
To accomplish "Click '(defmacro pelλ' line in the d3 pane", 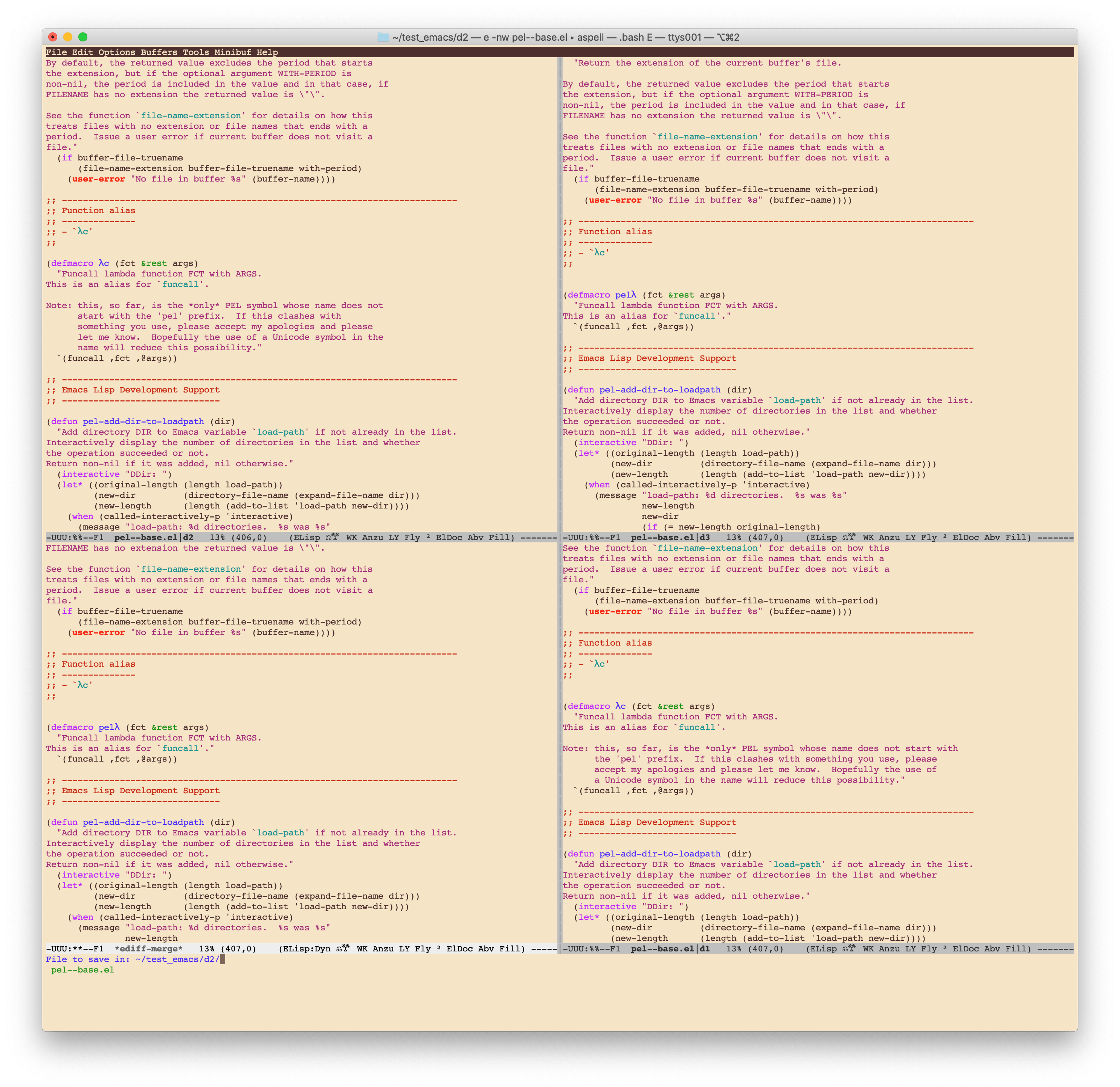I will (x=644, y=295).
